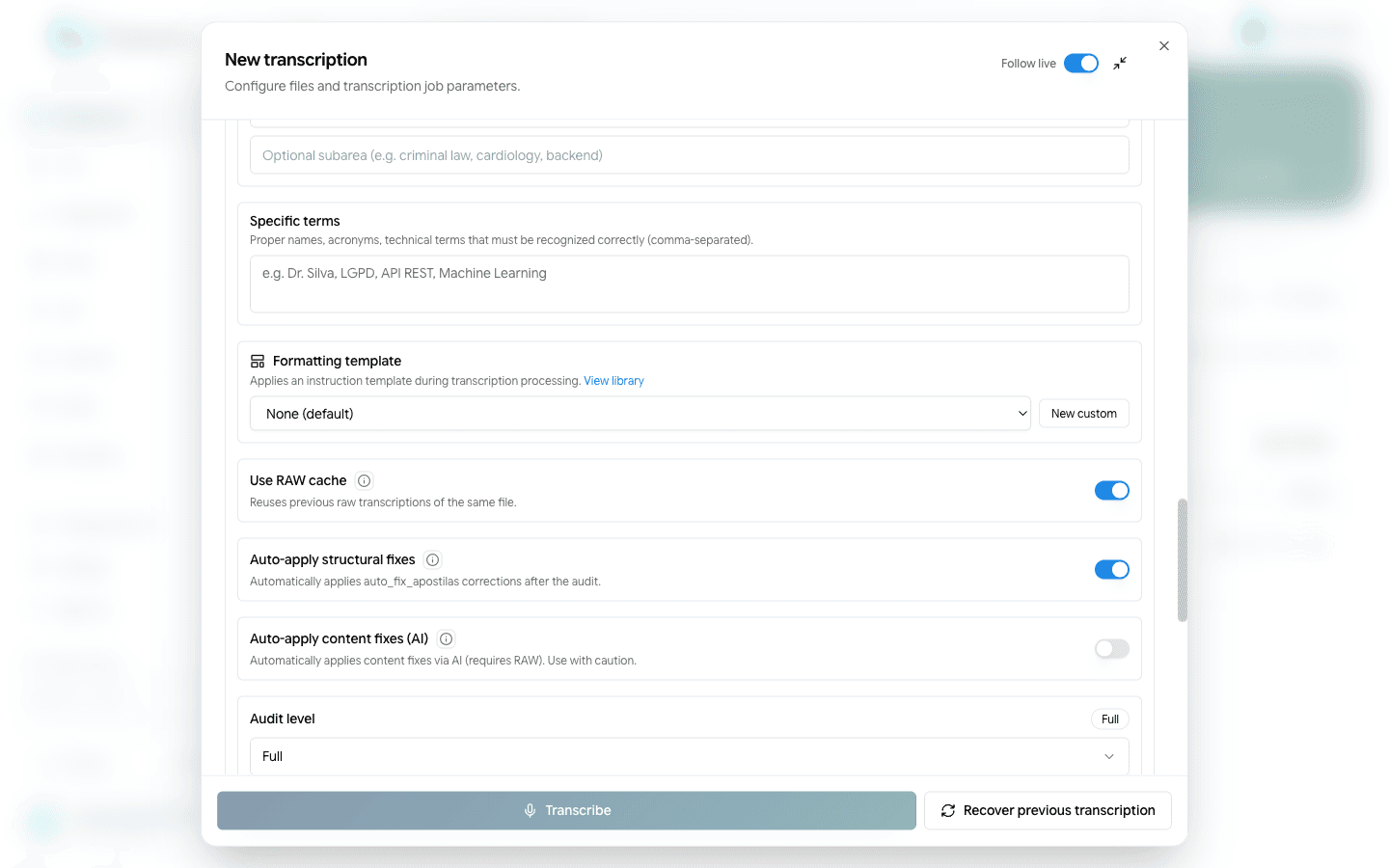Click the Specific terms text area

point(689,284)
